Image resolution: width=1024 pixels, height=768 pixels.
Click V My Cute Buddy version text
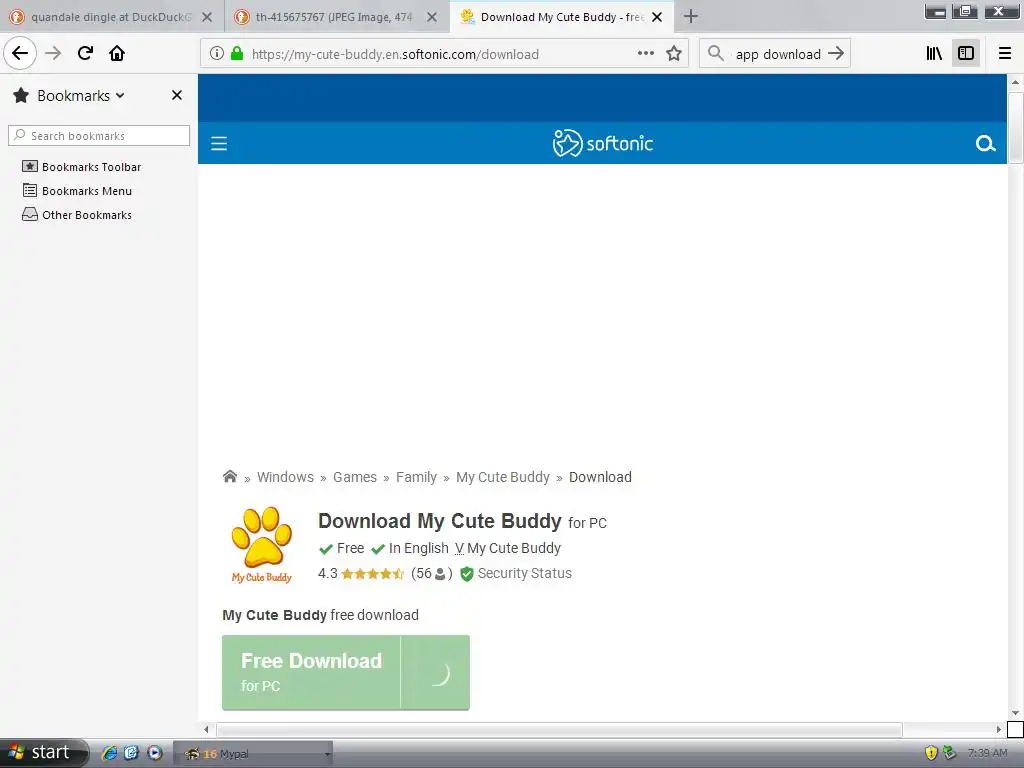(x=507, y=548)
